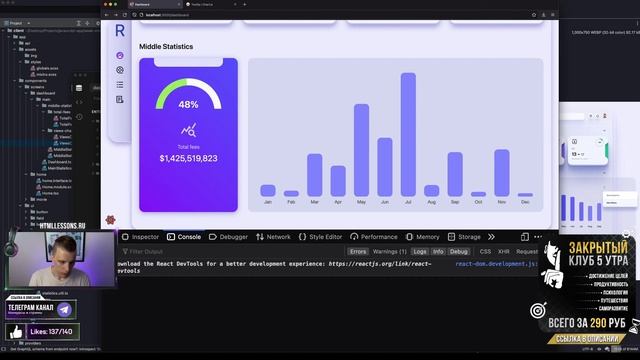This screenshot has height=360, width=640.
Task: Switch to the Network devtools tab
Action: [273, 237]
